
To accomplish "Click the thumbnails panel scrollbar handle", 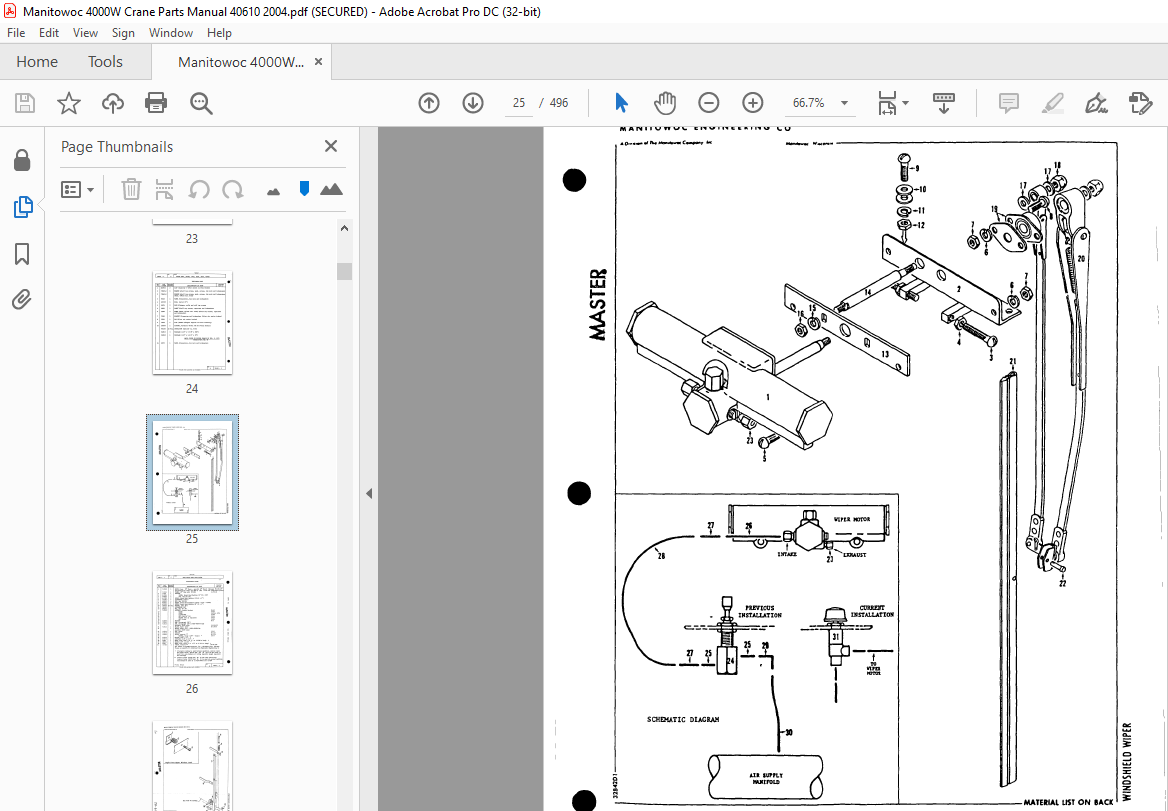I will 344,271.
